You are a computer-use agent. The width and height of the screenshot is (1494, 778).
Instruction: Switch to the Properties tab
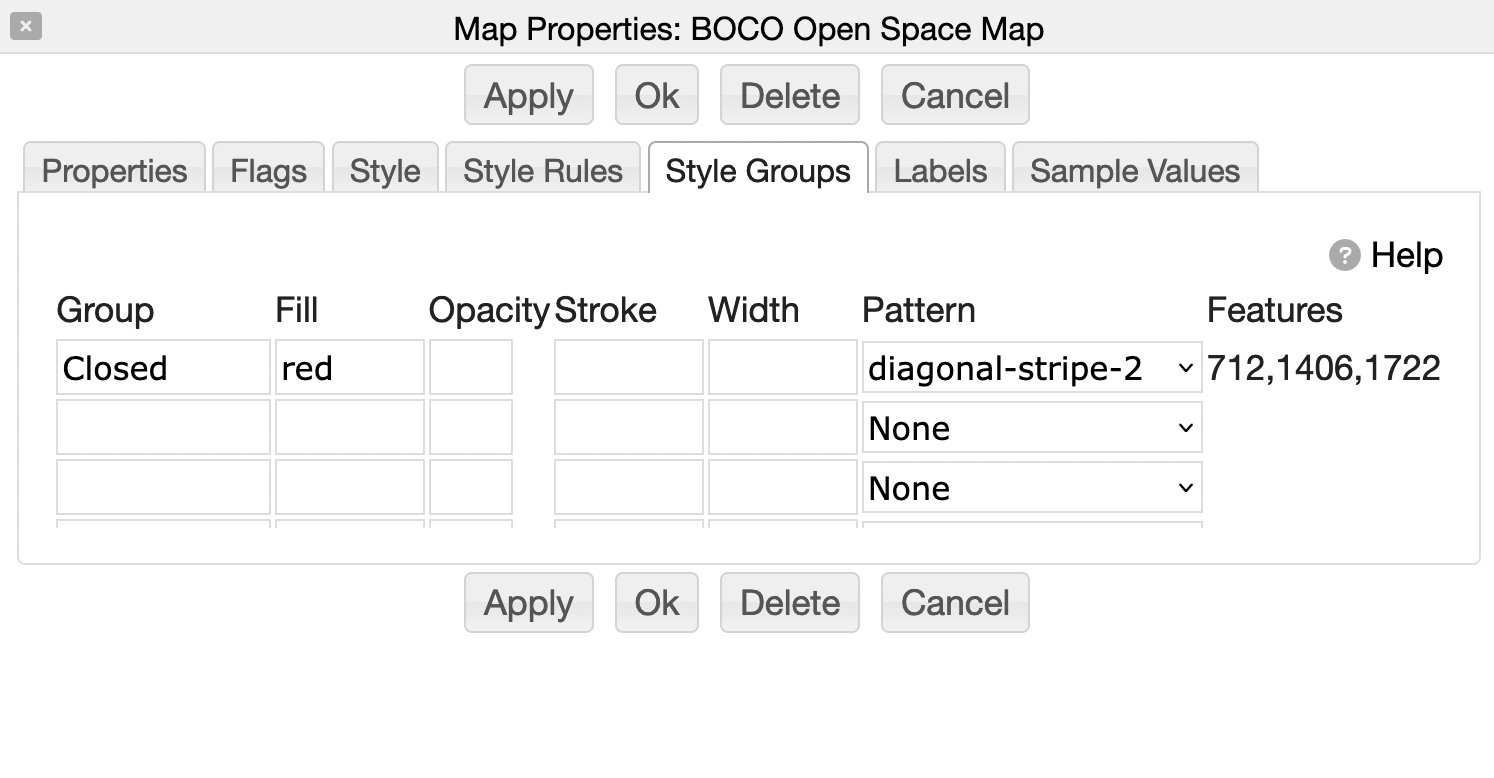(114, 170)
